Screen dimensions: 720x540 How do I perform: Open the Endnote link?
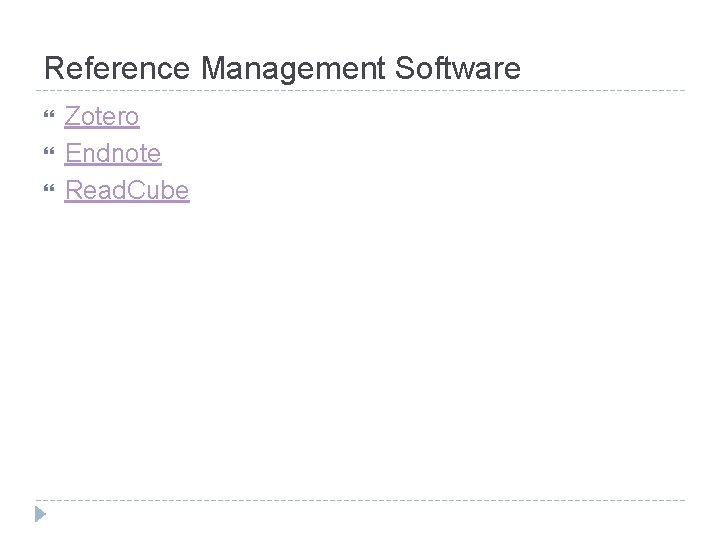click(112, 154)
